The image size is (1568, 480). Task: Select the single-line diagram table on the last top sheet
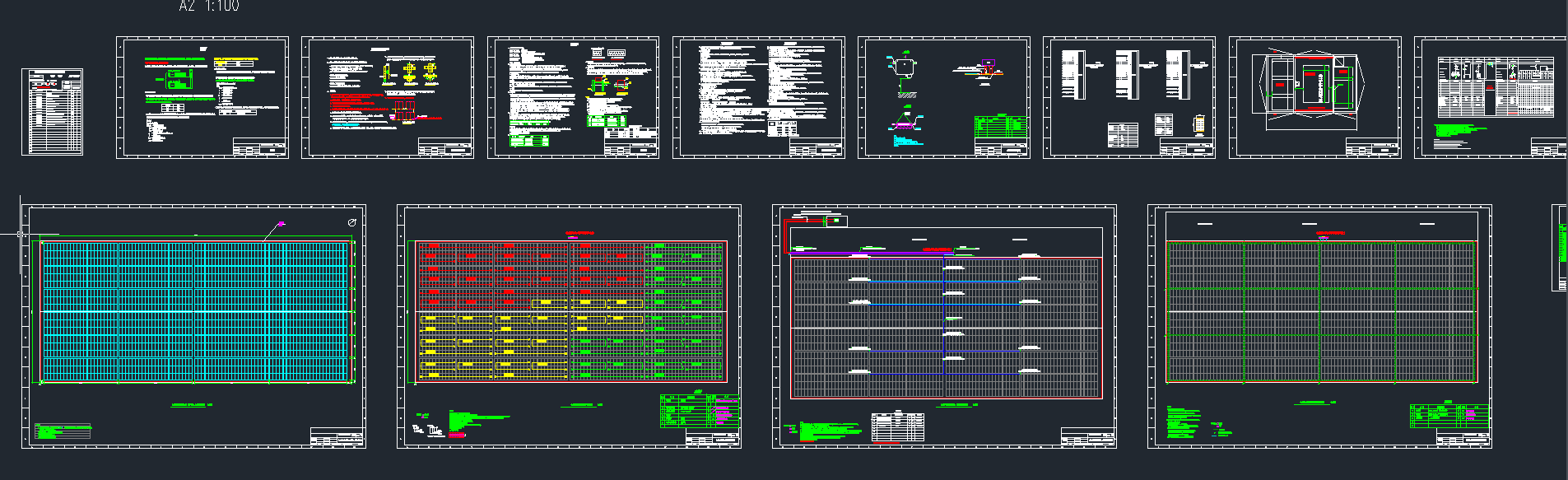pos(1495,87)
